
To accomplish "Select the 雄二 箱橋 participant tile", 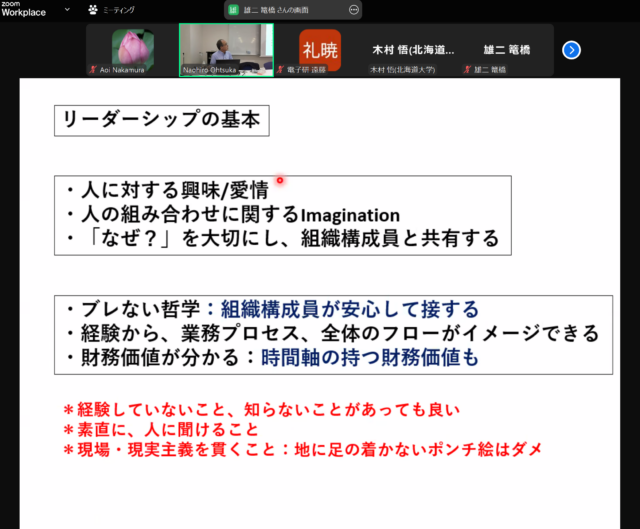I will (507, 48).
